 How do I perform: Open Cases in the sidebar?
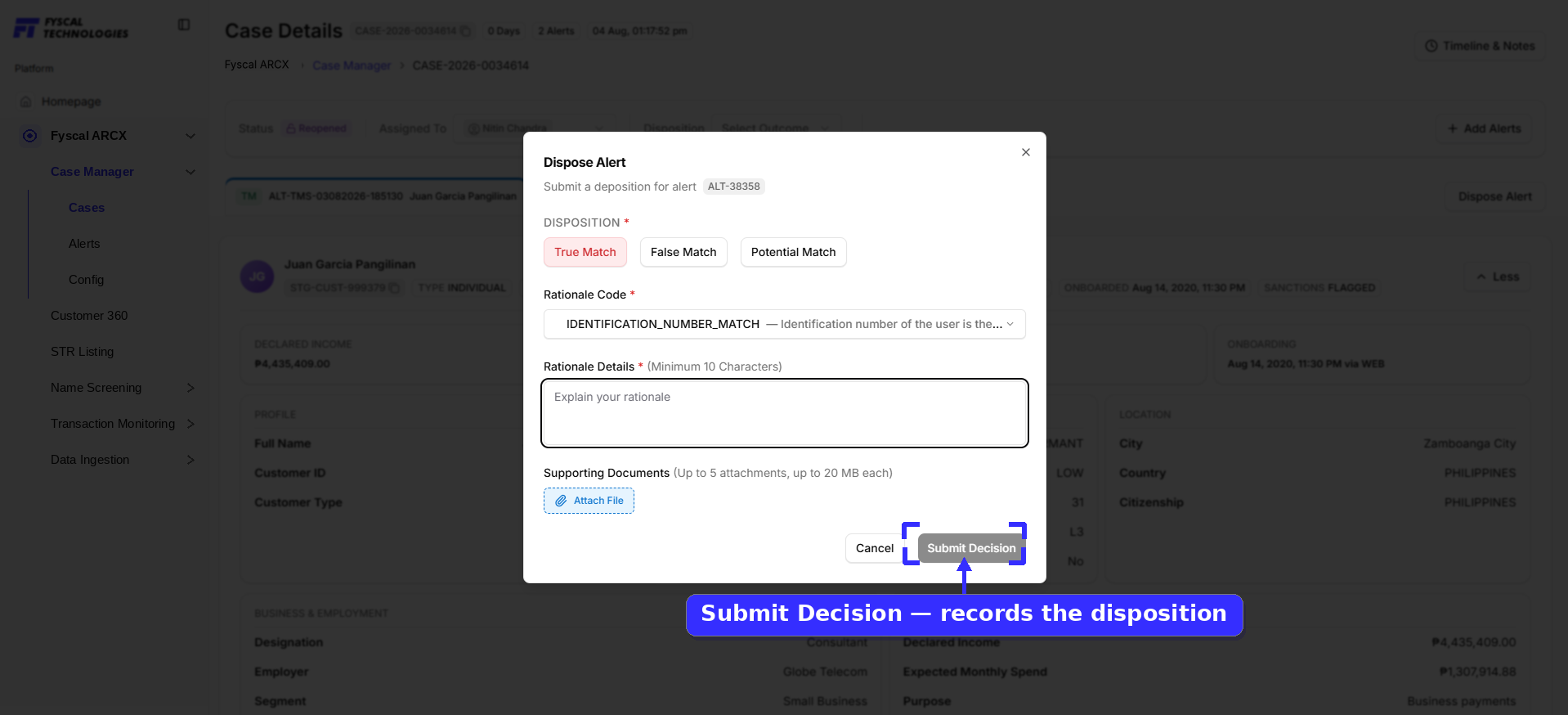click(87, 208)
